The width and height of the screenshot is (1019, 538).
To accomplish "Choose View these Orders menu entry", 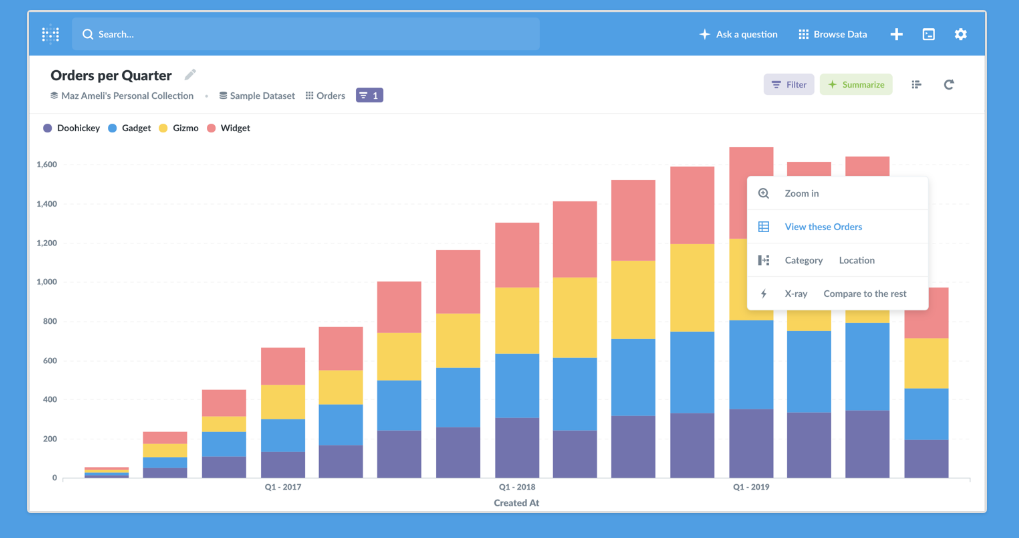I will [823, 227].
